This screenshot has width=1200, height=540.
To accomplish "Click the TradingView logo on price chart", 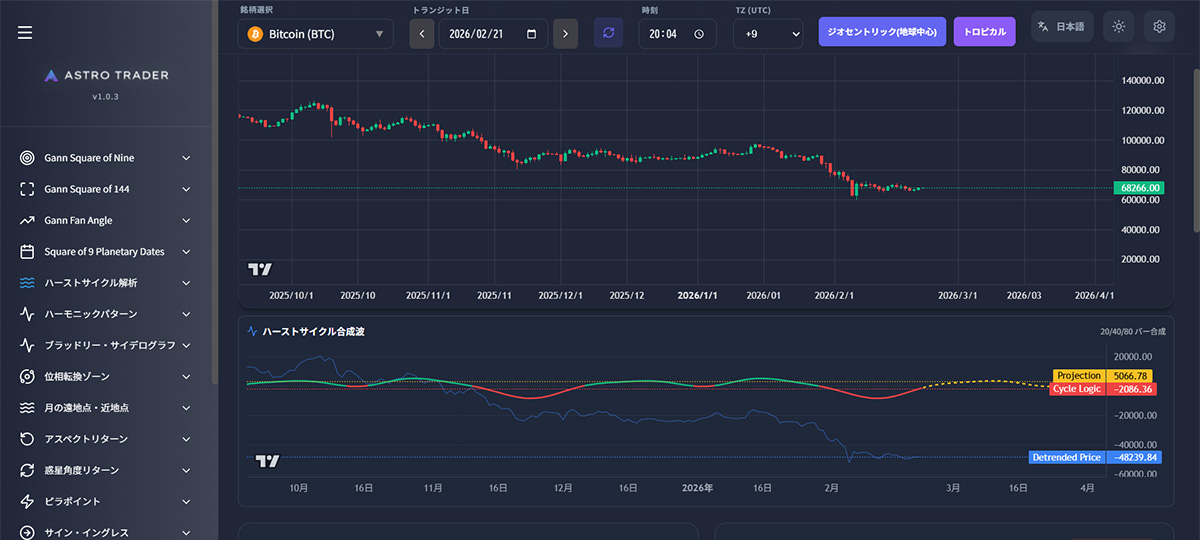I will (260, 269).
